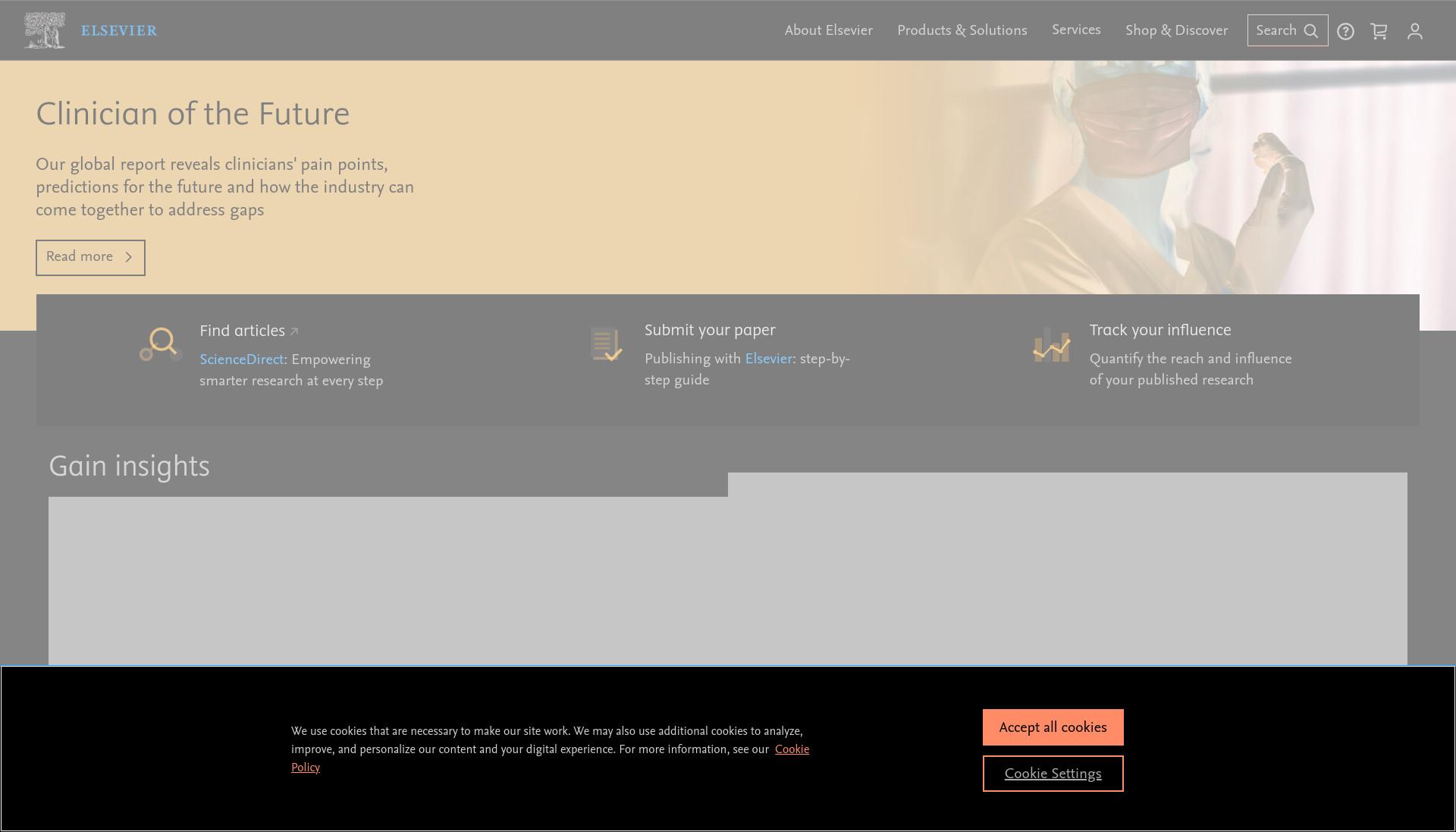
Task: Click the ELSEVIER wordmark in the header
Action: point(119,31)
